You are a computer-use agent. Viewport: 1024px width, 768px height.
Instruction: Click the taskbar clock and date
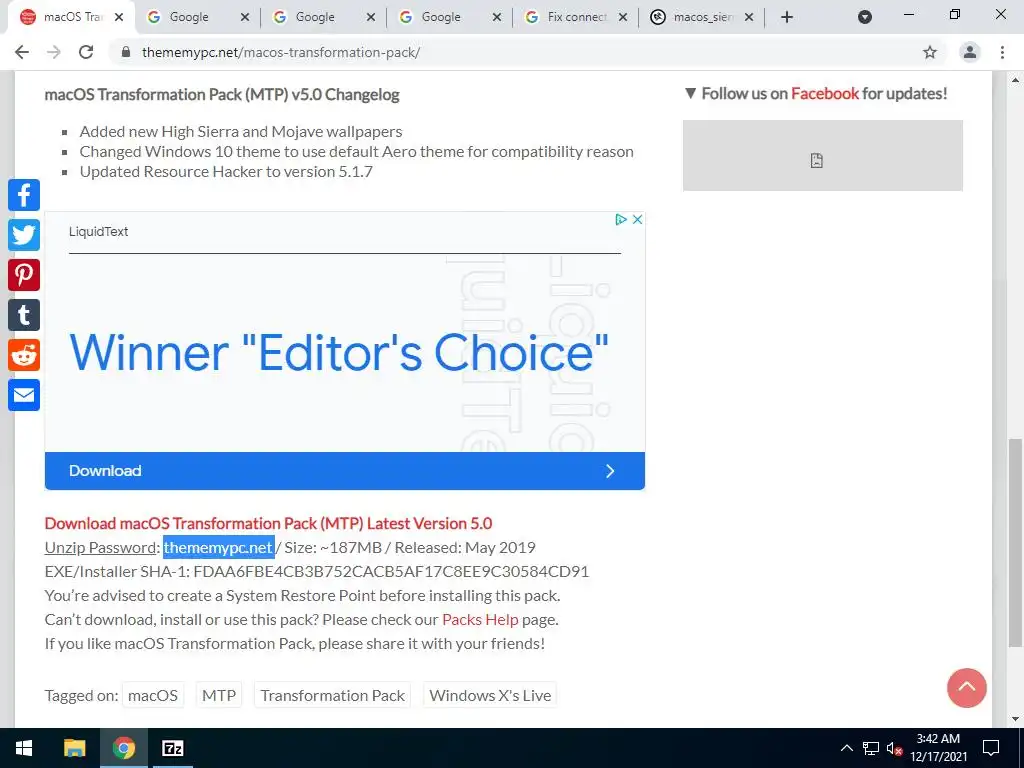click(938, 748)
